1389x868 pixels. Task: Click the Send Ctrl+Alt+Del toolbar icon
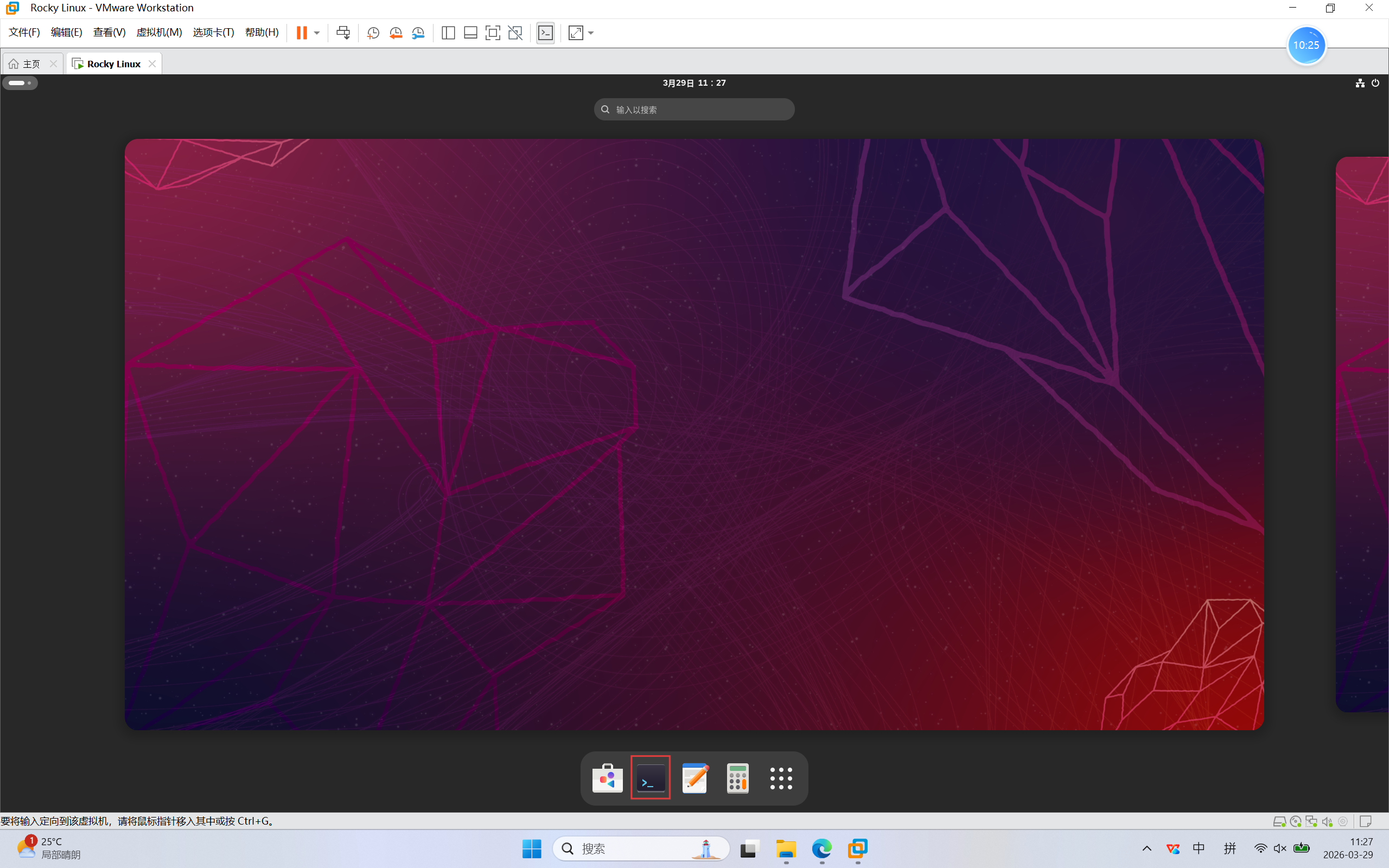coord(343,33)
